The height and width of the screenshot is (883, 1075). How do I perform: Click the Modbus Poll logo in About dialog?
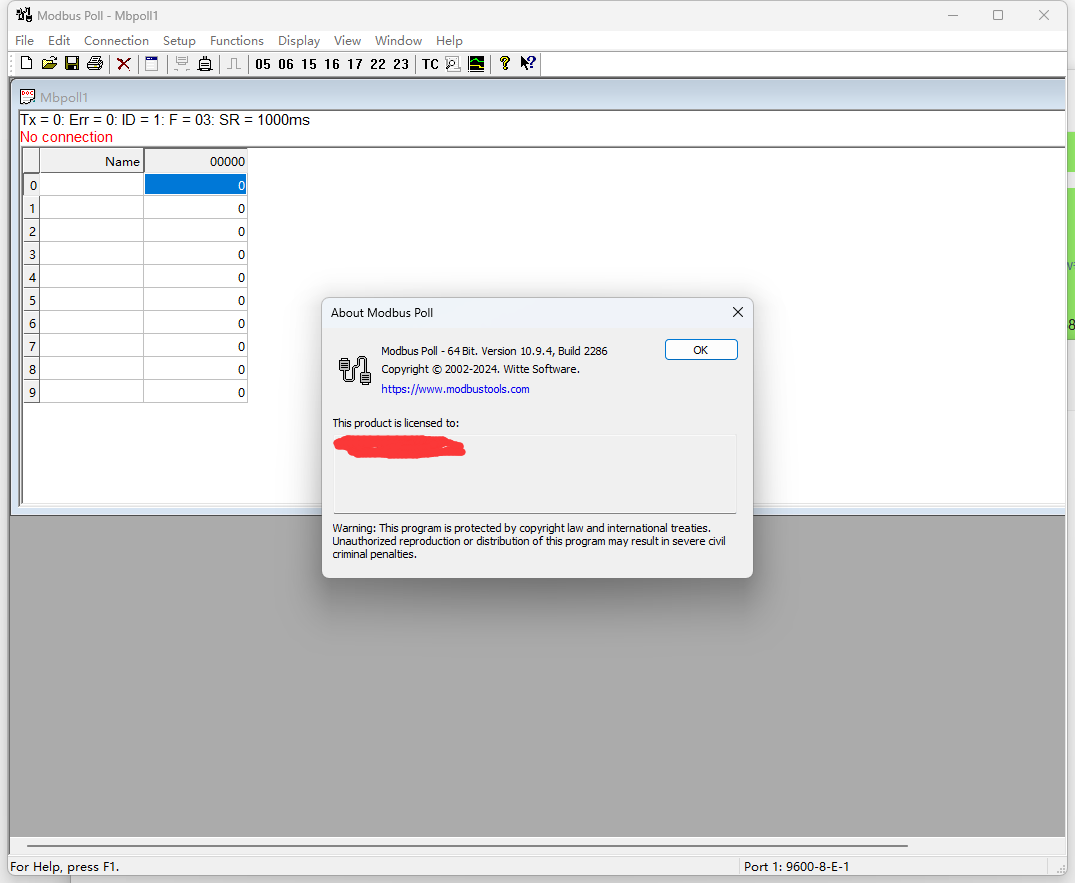[355, 370]
